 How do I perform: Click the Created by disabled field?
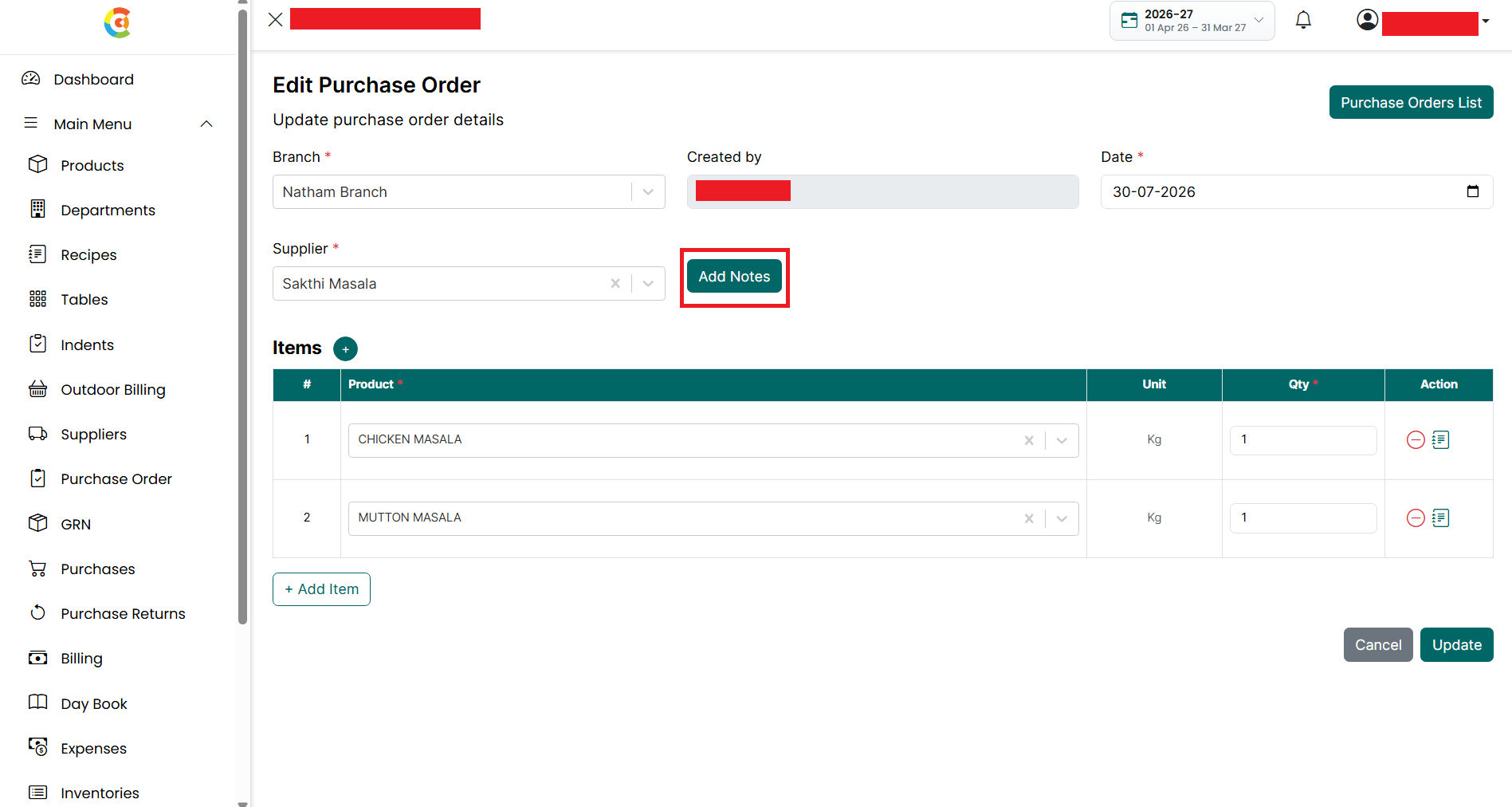[x=882, y=192]
